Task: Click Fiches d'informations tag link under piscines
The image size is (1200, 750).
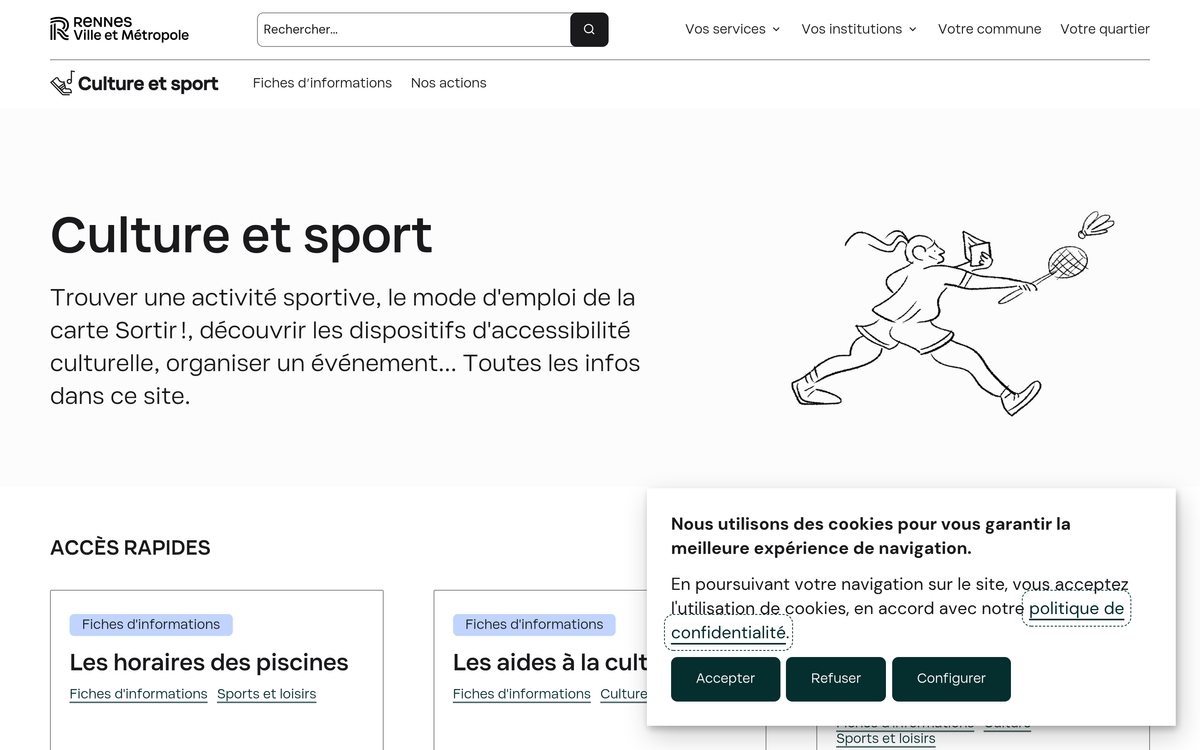Action: [x=138, y=694]
